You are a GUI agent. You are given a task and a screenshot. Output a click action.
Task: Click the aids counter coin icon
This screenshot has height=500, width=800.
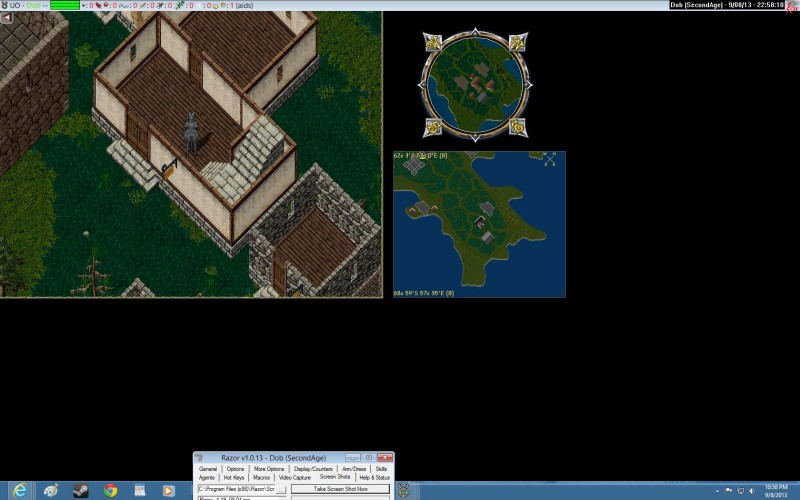pyautogui.click(x=223, y=6)
